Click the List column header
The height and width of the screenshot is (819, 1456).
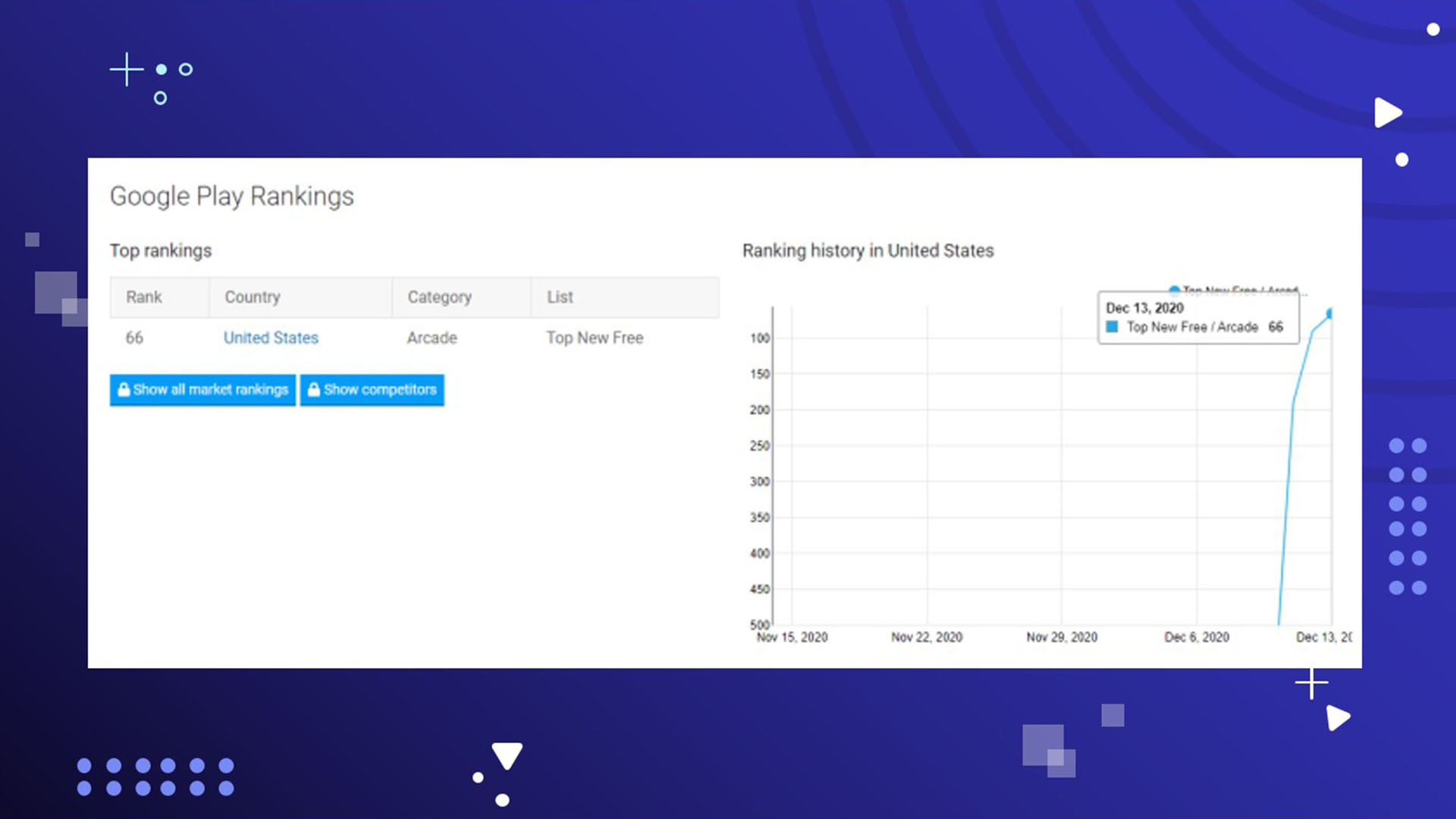click(560, 297)
